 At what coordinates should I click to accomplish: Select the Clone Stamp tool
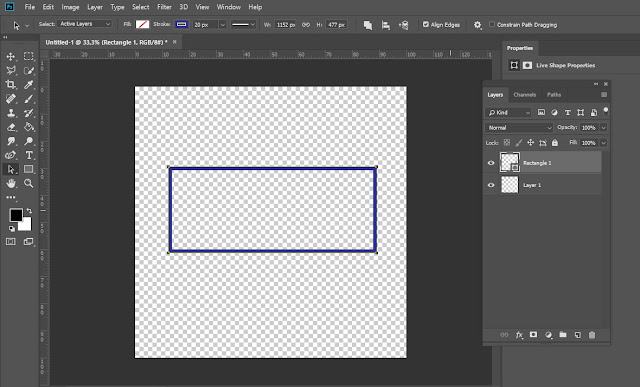pyautogui.click(x=11, y=113)
